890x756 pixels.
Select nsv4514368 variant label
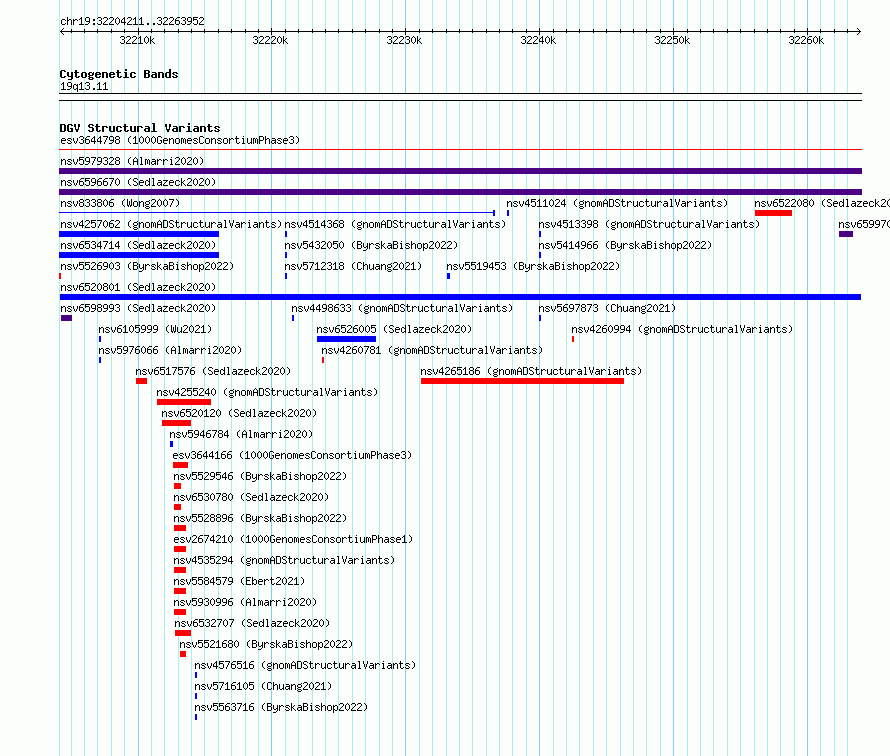tap(394, 224)
